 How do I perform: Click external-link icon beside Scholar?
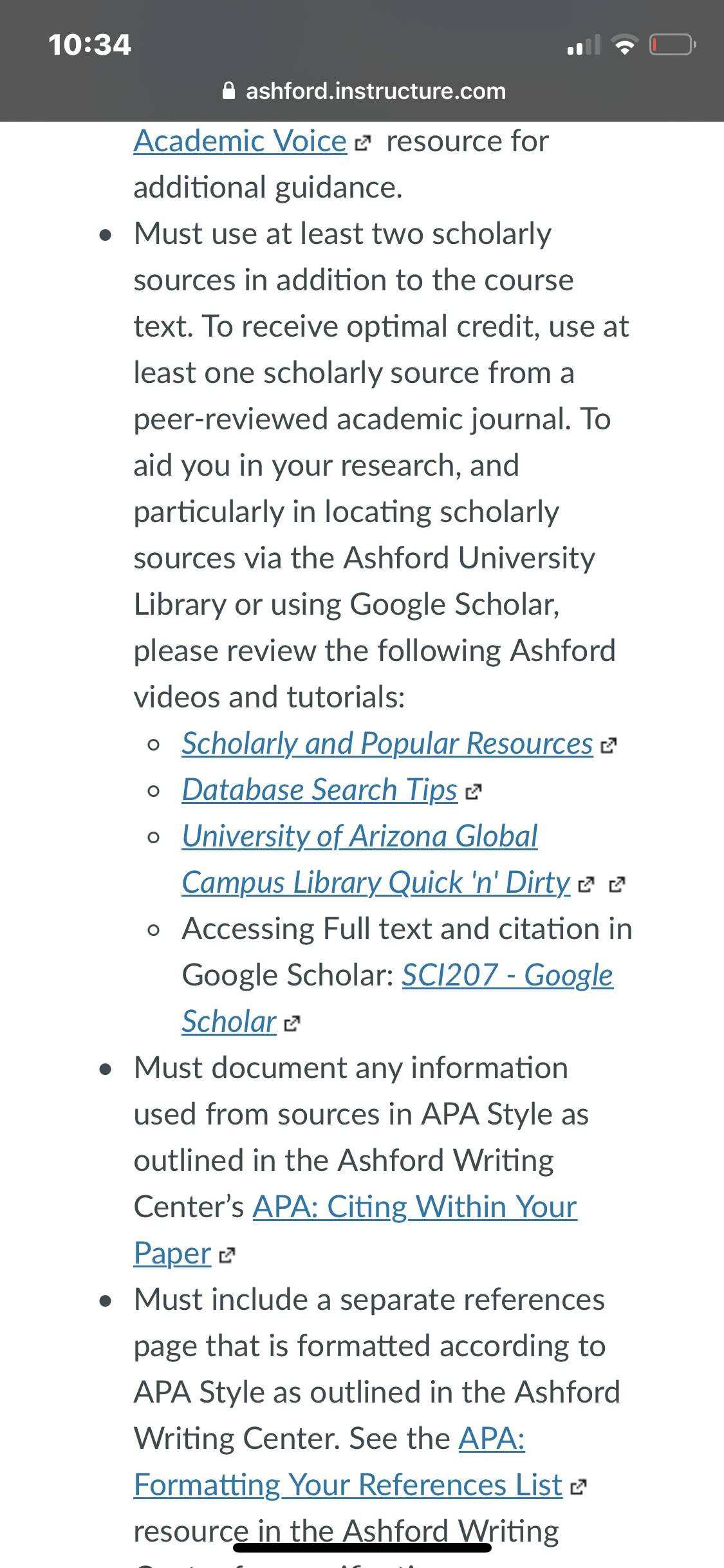click(292, 1023)
